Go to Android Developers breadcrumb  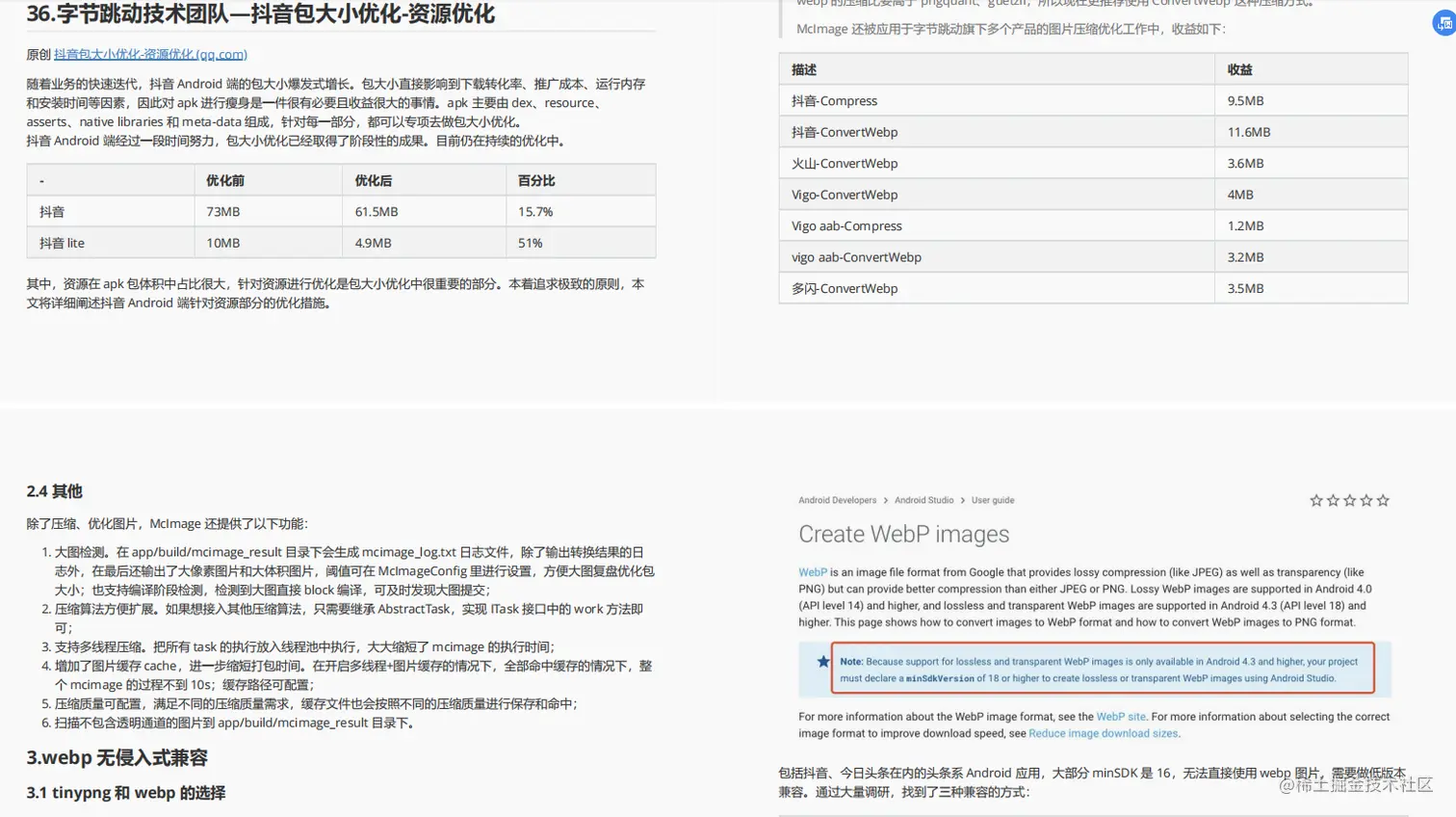tap(837, 500)
